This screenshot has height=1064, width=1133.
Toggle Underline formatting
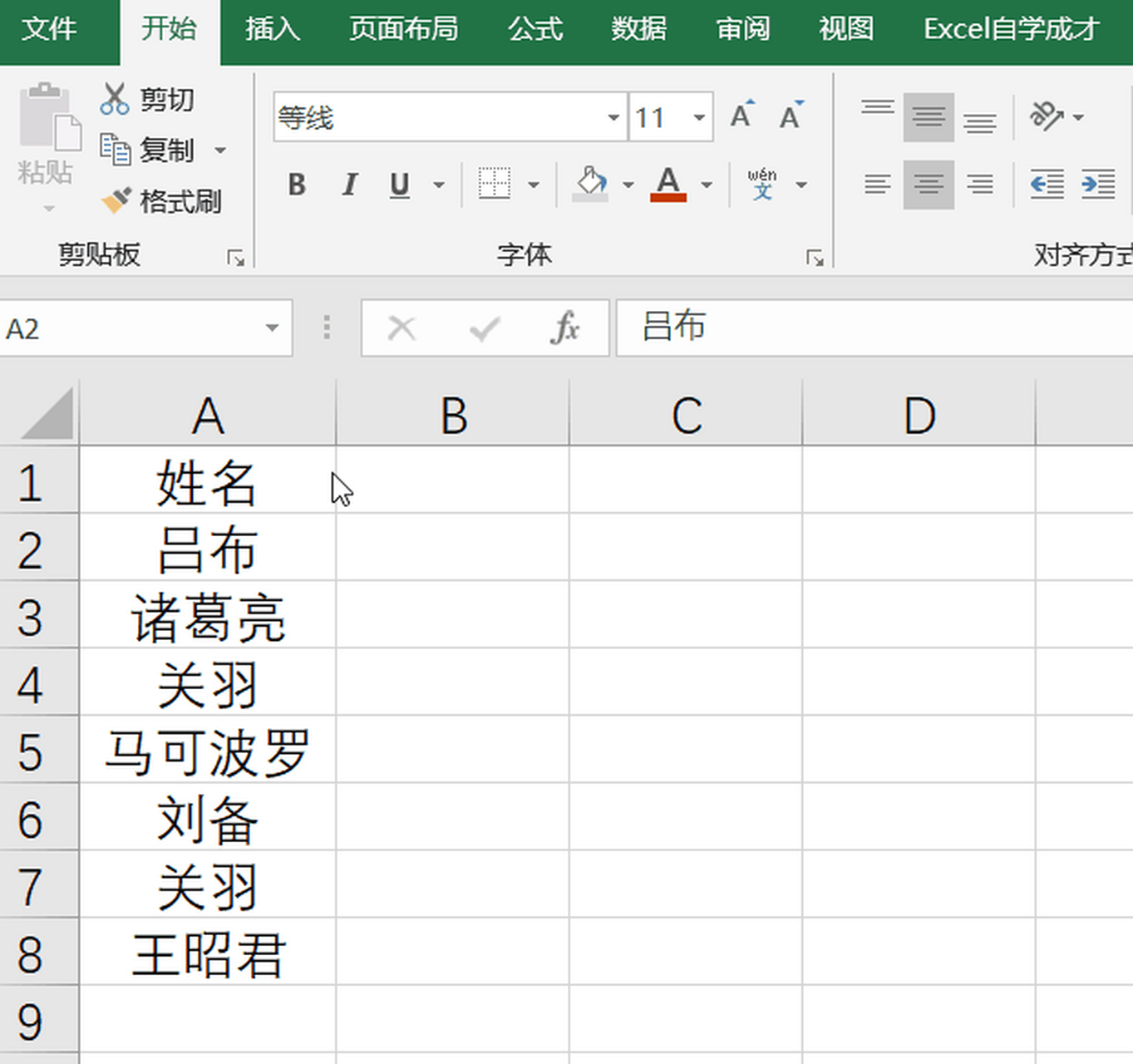pyautogui.click(x=400, y=185)
